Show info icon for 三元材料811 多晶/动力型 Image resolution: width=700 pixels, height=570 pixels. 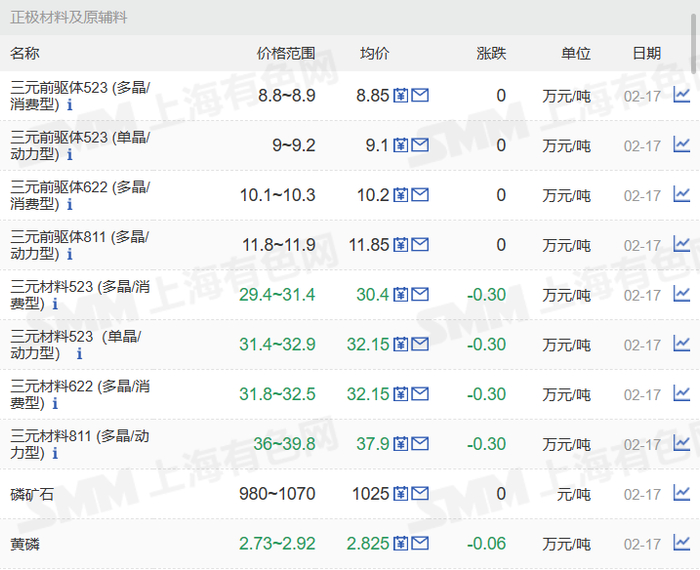(x=55, y=454)
